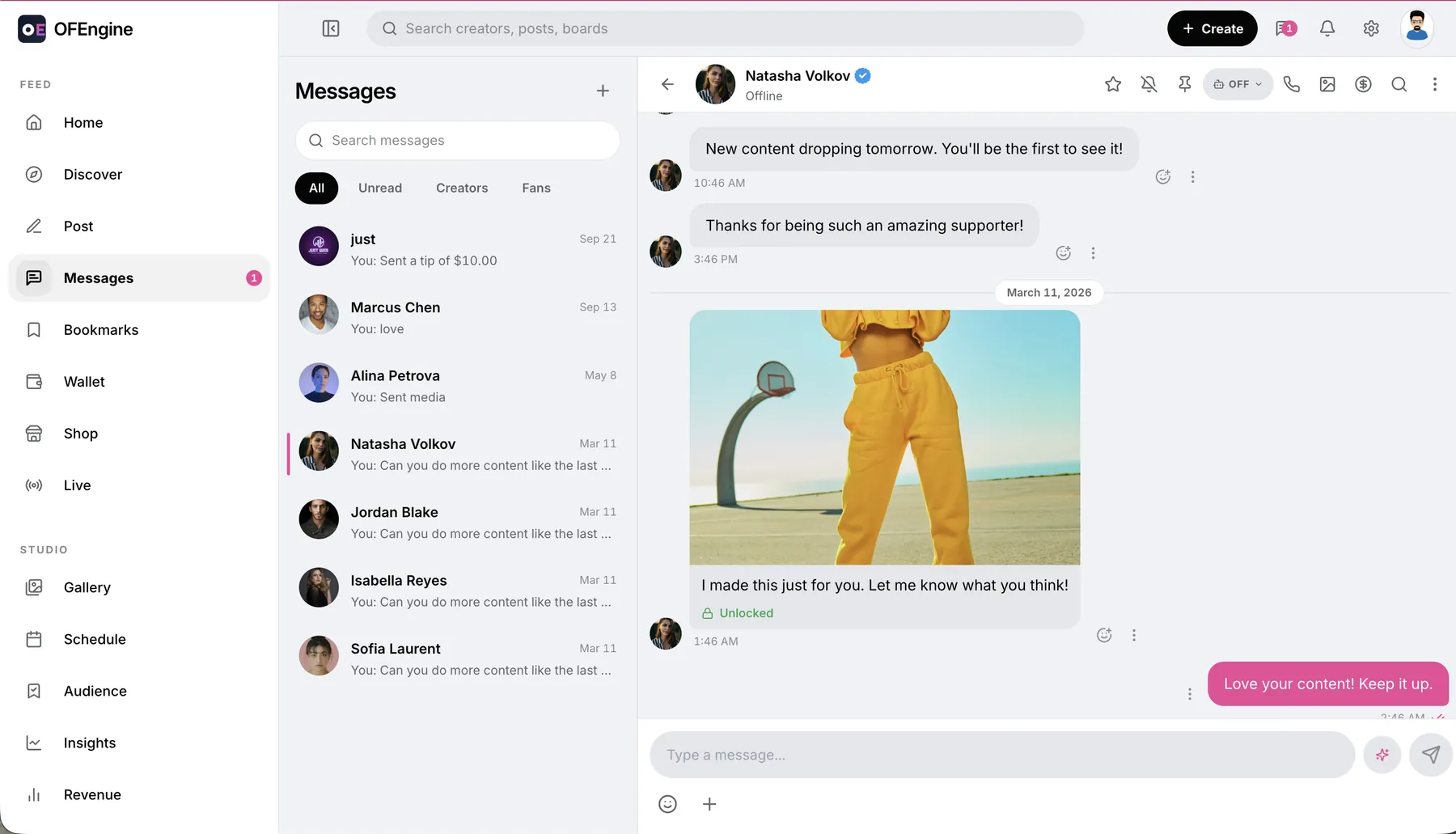The image size is (1456, 834).
Task: Go back with the arrow icon
Action: [667, 84]
